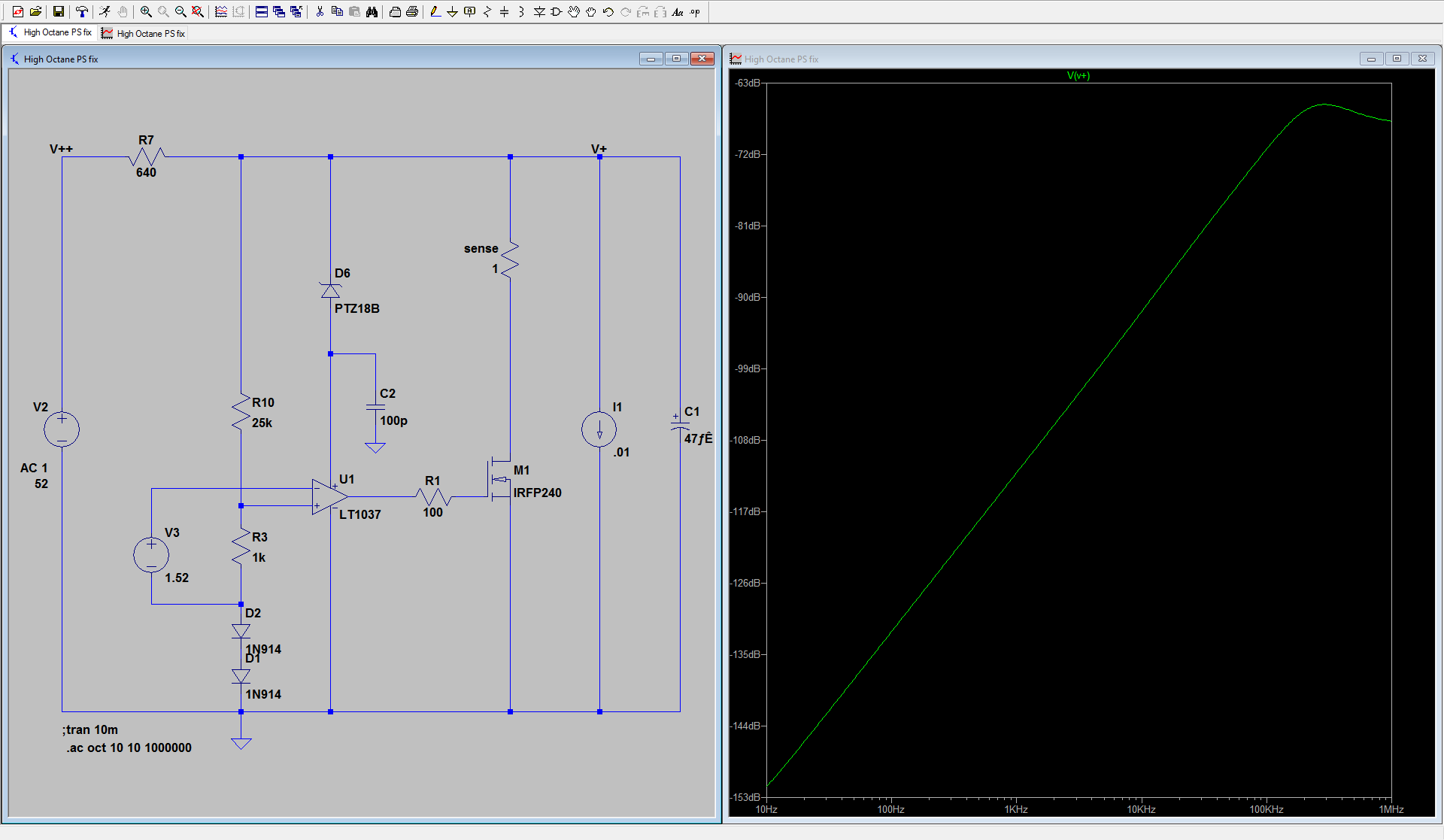Add SPICE directive with .op icon
Image resolution: width=1444 pixels, height=840 pixels.
(x=695, y=11)
